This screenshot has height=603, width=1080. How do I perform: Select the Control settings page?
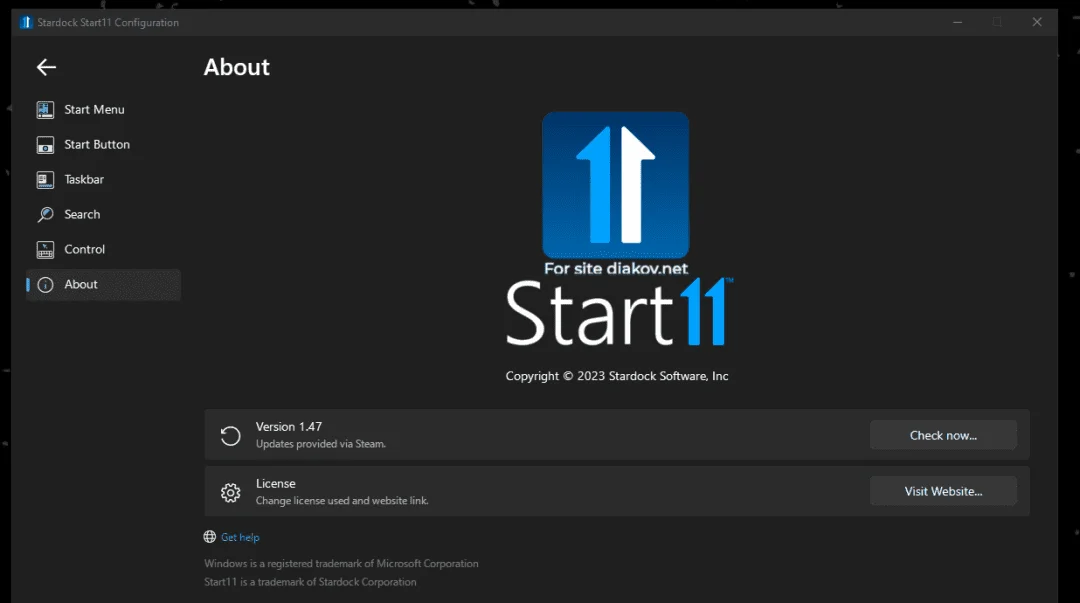(103, 249)
